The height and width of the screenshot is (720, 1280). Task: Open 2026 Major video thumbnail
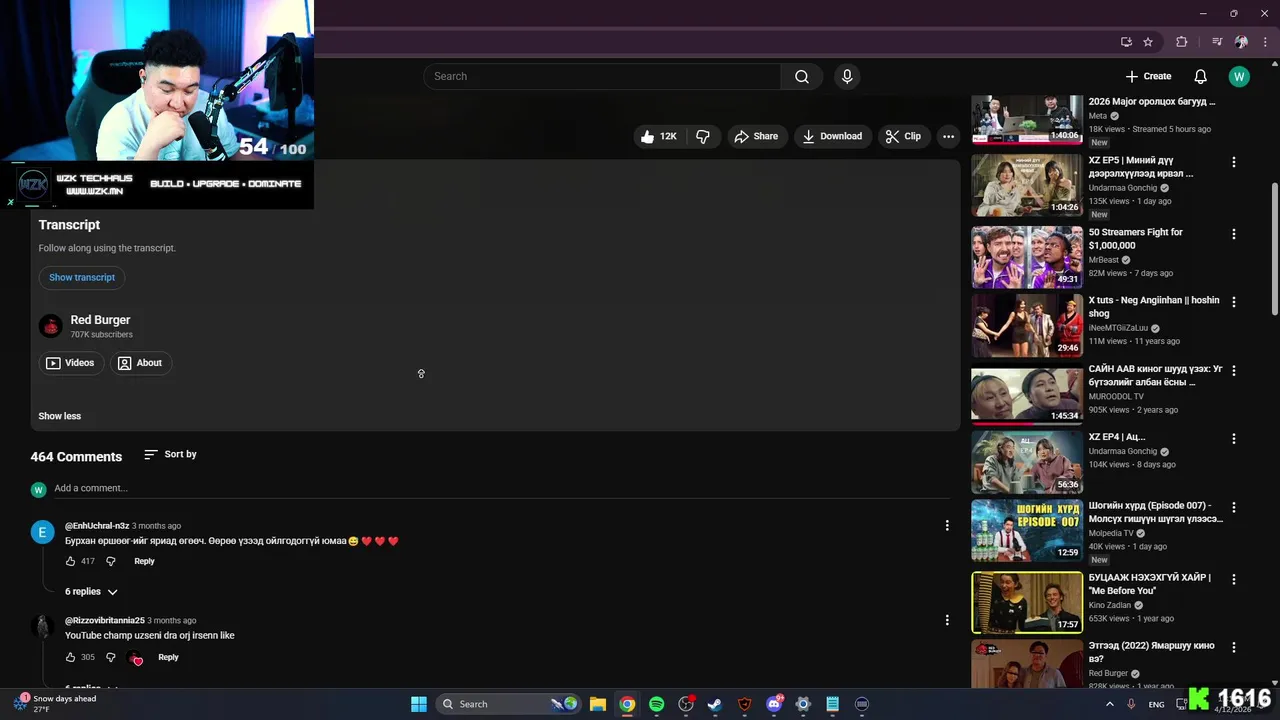point(1027,120)
